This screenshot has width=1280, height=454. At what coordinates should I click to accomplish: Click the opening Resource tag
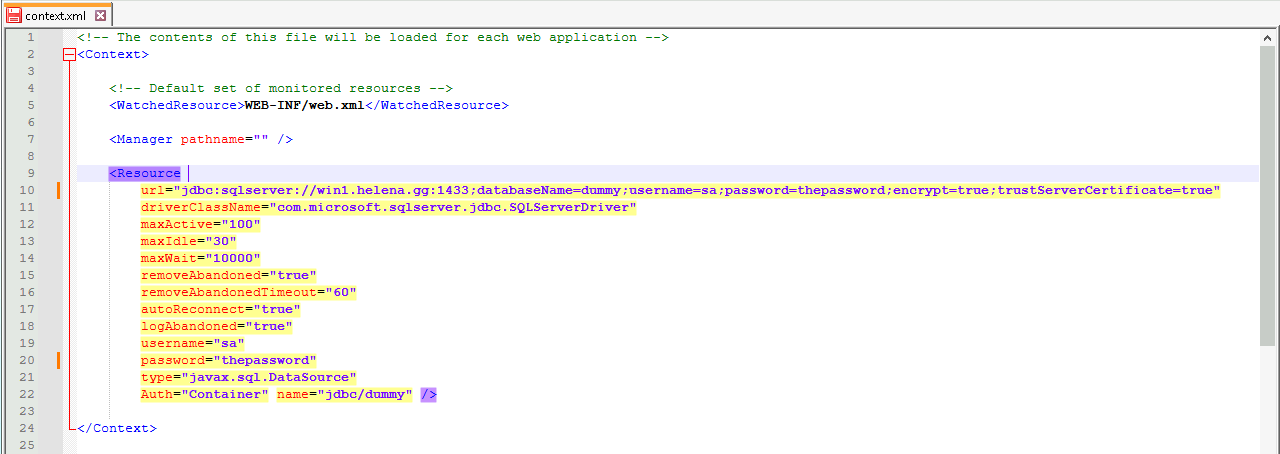click(145, 173)
